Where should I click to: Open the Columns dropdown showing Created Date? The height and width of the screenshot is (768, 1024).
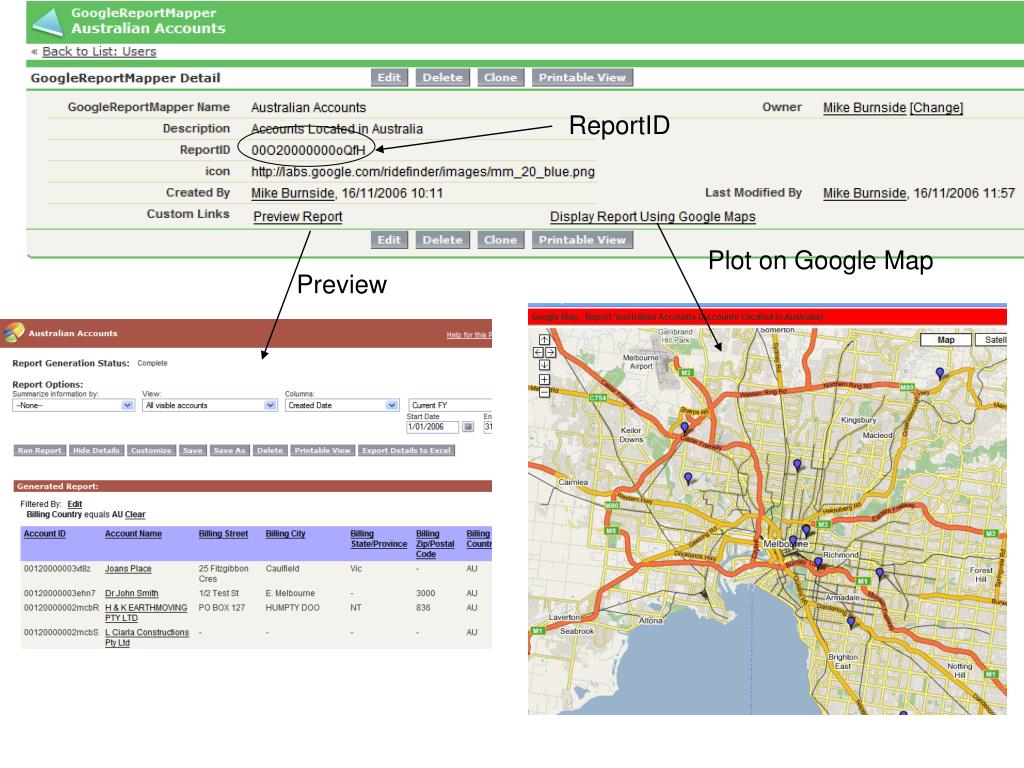tap(342, 406)
